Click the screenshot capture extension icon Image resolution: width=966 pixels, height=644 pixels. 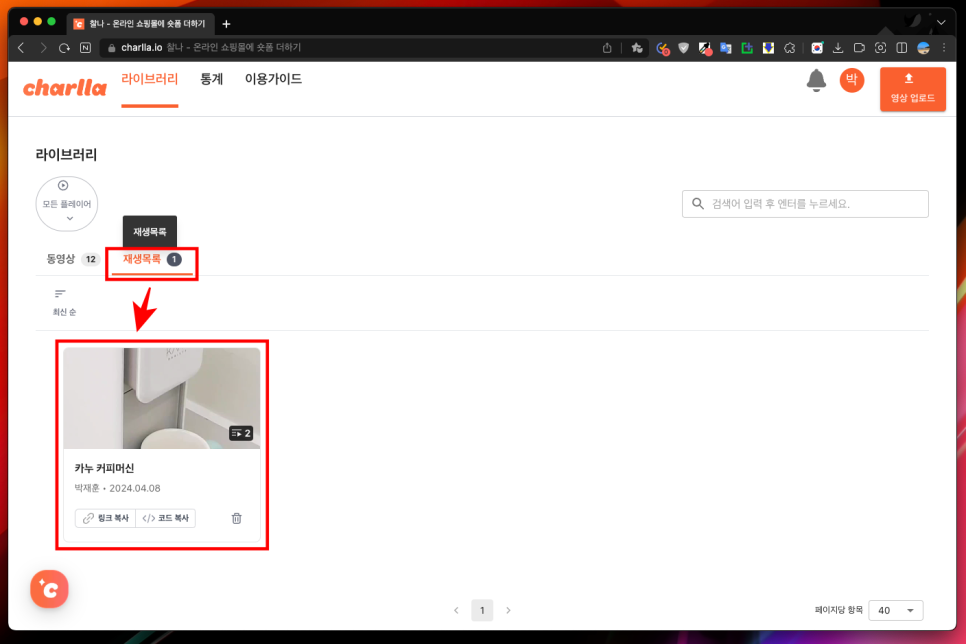(880, 48)
